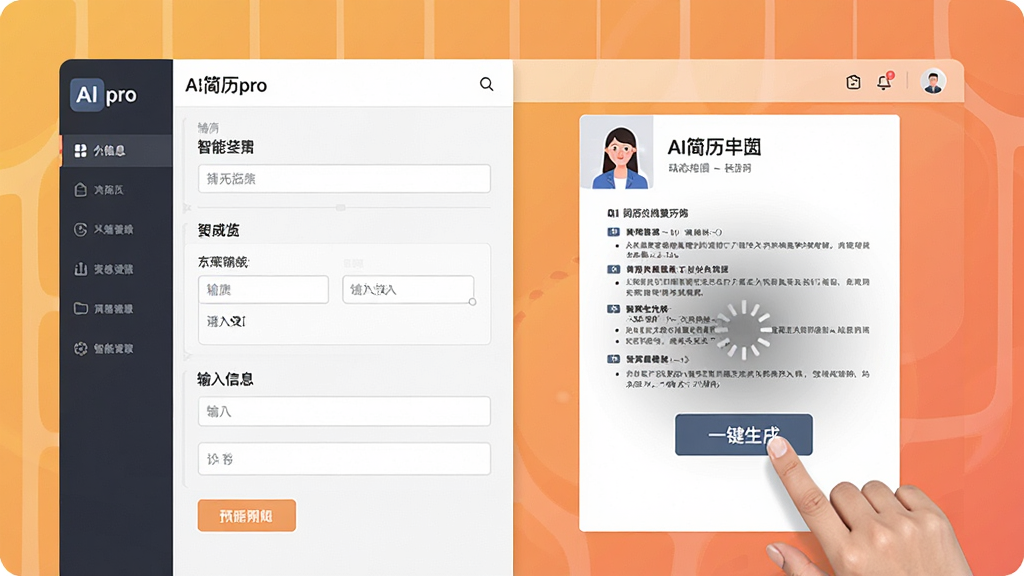Click the first input under 输入信息 heading

pos(344,411)
